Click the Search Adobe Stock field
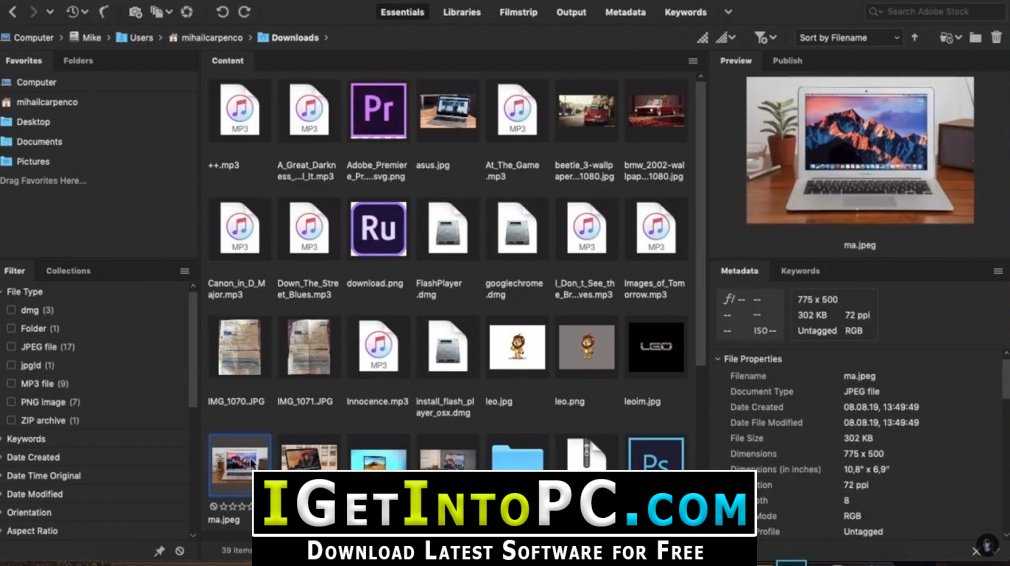This screenshot has height=566, width=1010. point(933,12)
